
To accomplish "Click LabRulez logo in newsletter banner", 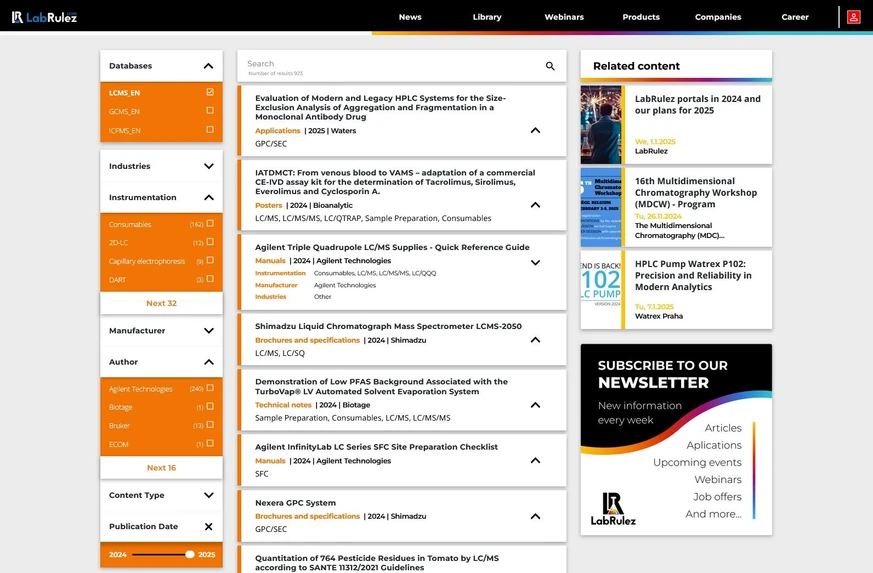I will coord(613,508).
